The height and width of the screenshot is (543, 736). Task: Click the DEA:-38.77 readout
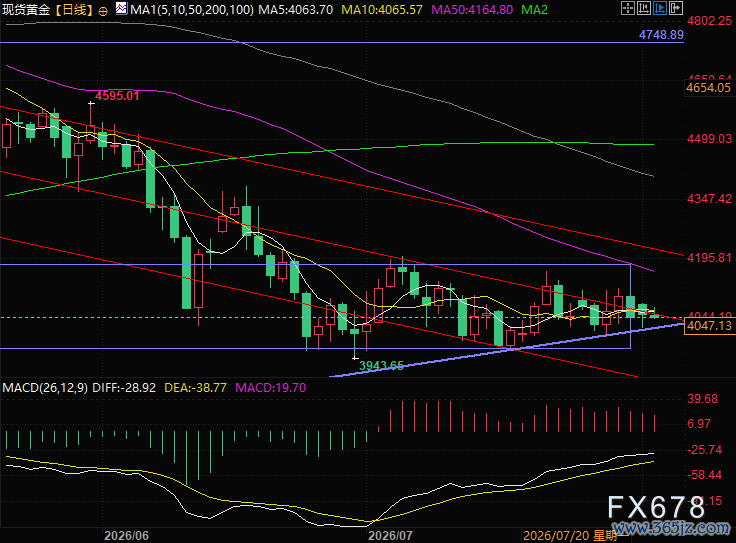[x=195, y=388]
